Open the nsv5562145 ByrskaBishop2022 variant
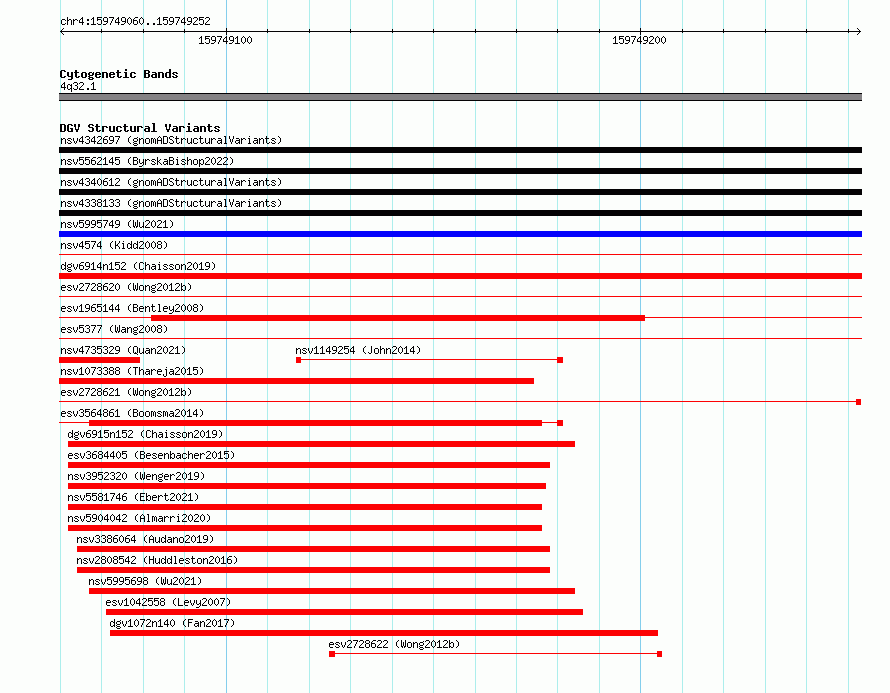The width and height of the screenshot is (890, 693). click(x=147, y=161)
